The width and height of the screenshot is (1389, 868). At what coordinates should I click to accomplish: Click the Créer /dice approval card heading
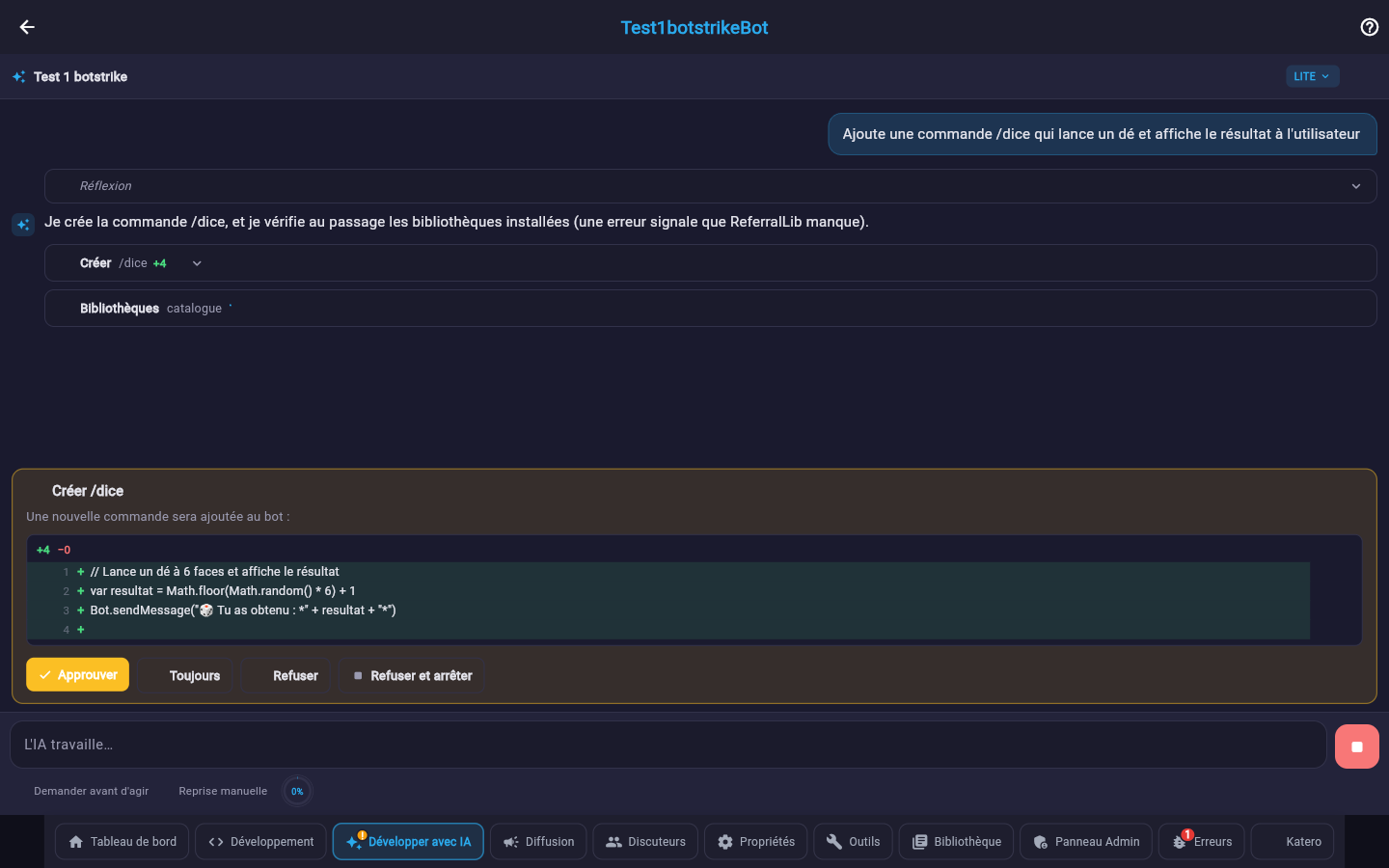(88, 491)
